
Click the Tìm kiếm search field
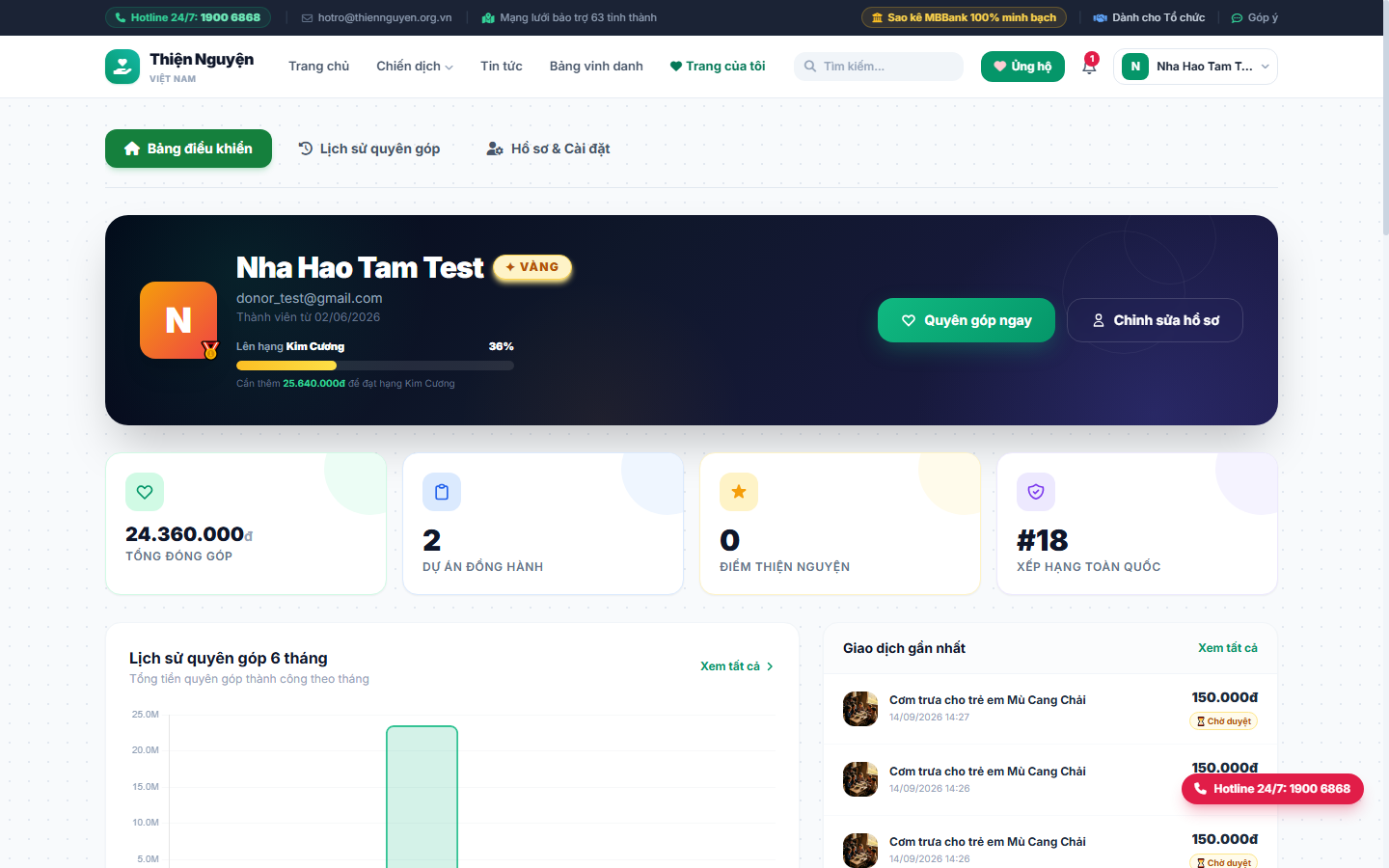click(879, 67)
